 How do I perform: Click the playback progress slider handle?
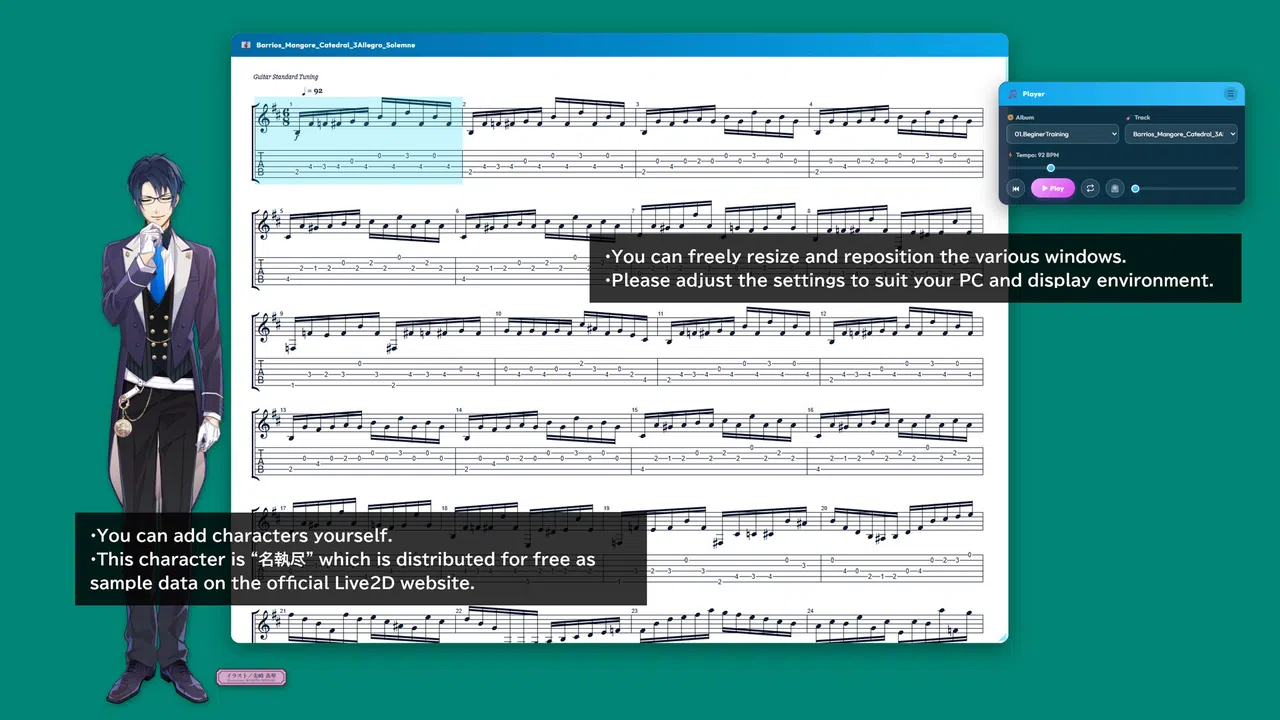tap(1135, 188)
